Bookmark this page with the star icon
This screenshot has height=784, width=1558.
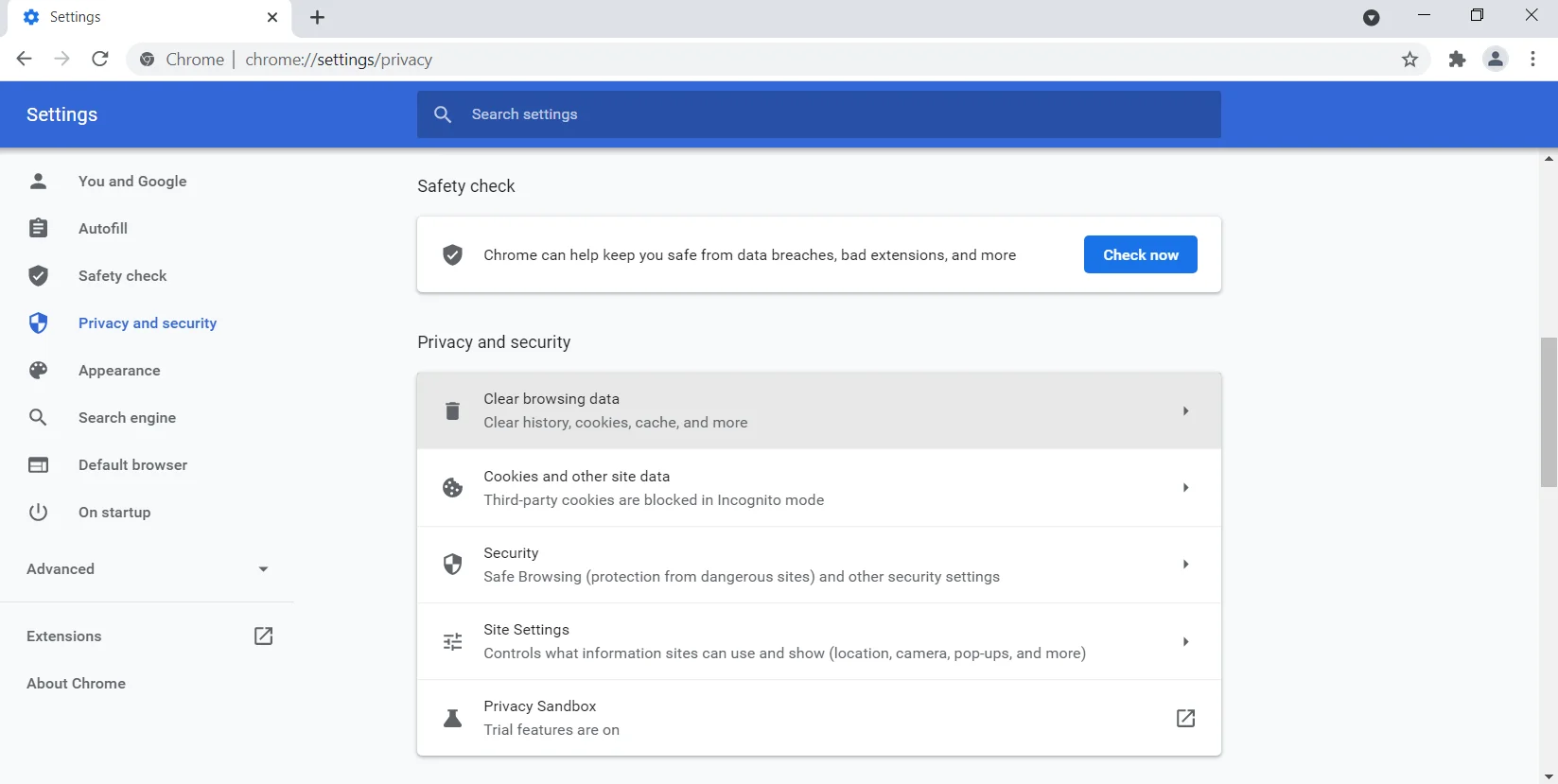(x=1409, y=60)
